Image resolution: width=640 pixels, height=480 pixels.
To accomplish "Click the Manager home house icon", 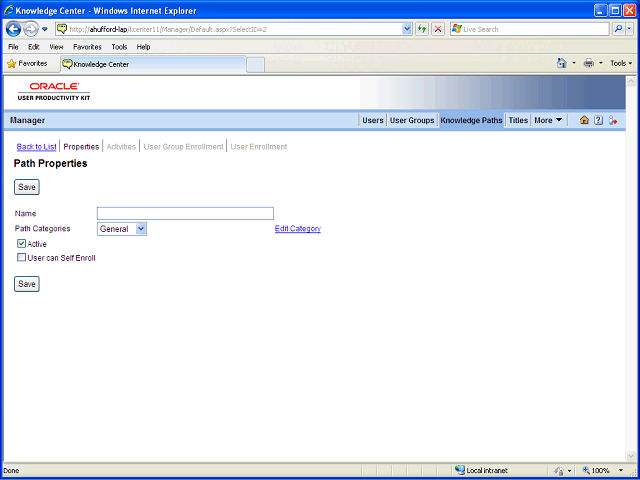I will 584,120.
